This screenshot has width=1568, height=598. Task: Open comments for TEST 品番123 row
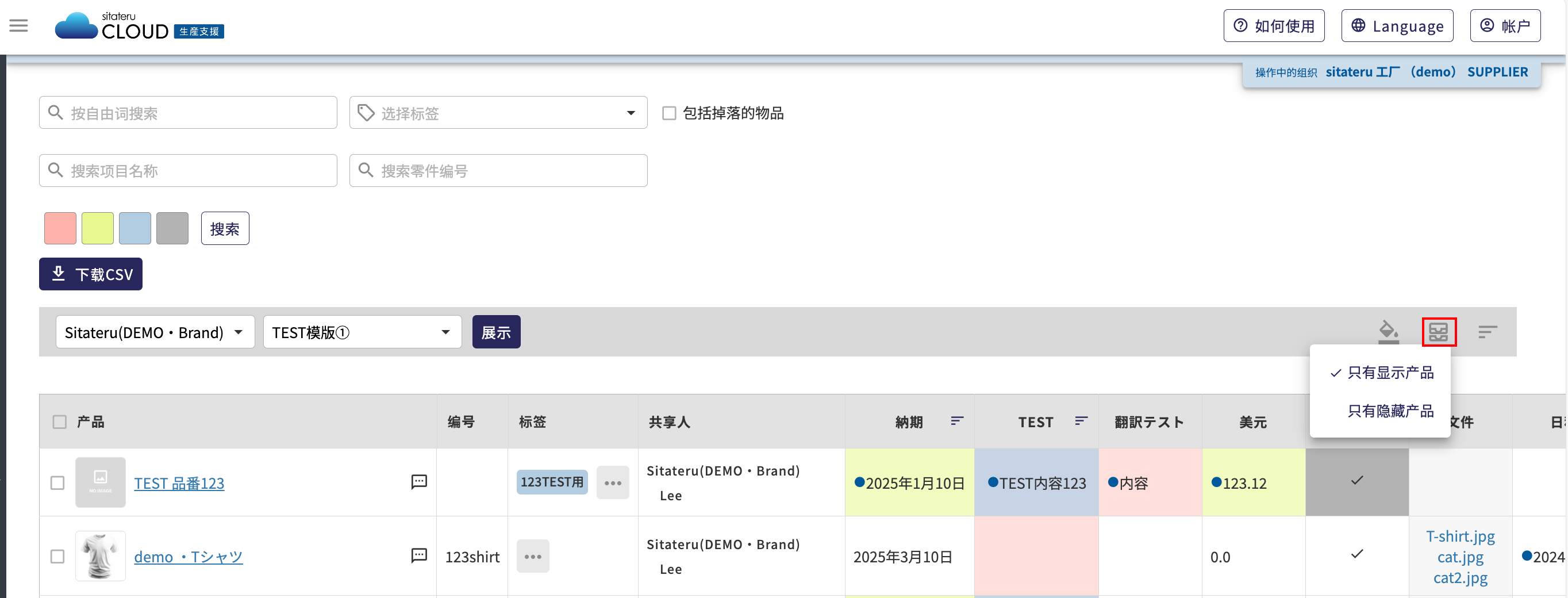[419, 482]
